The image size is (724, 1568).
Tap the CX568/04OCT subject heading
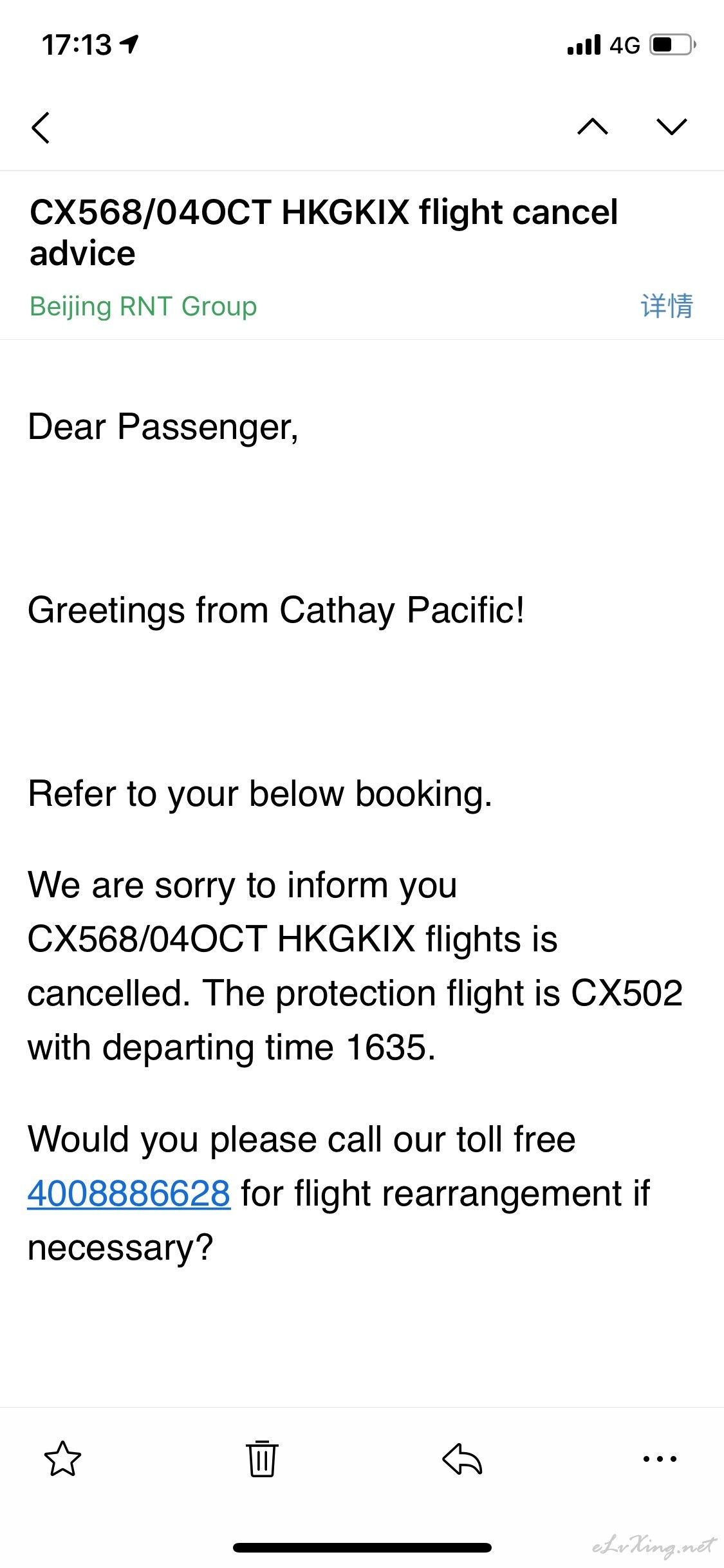click(323, 232)
